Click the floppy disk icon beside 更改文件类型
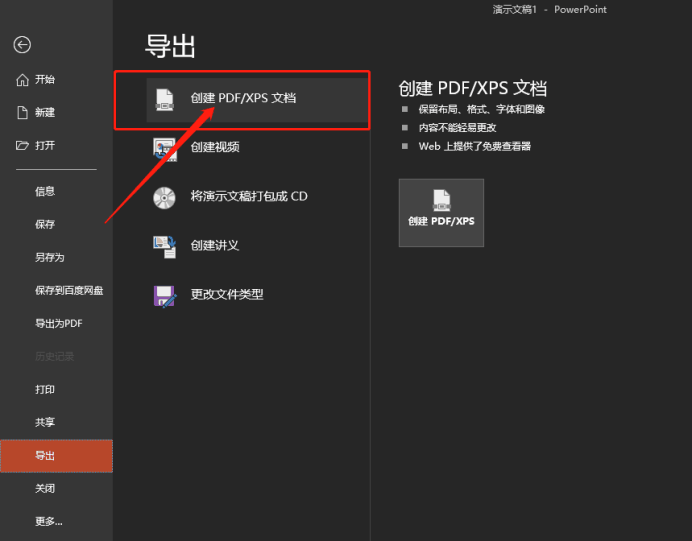This screenshot has width=692, height=541. tap(165, 296)
